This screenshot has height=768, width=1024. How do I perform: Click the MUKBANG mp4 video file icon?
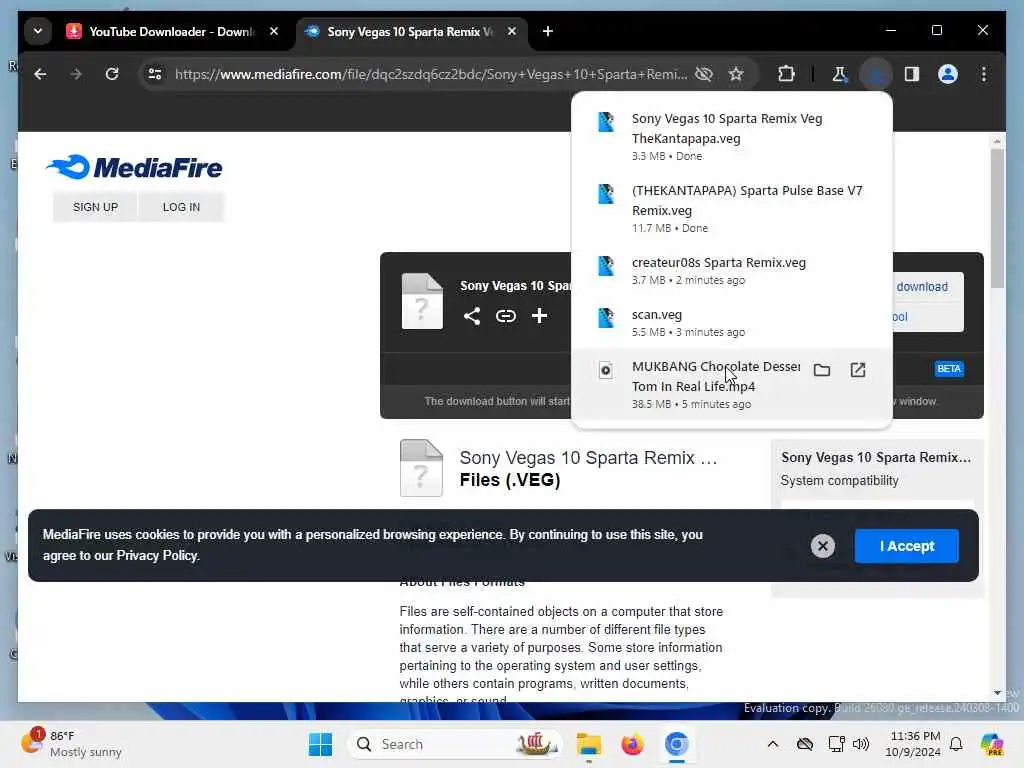tap(605, 370)
